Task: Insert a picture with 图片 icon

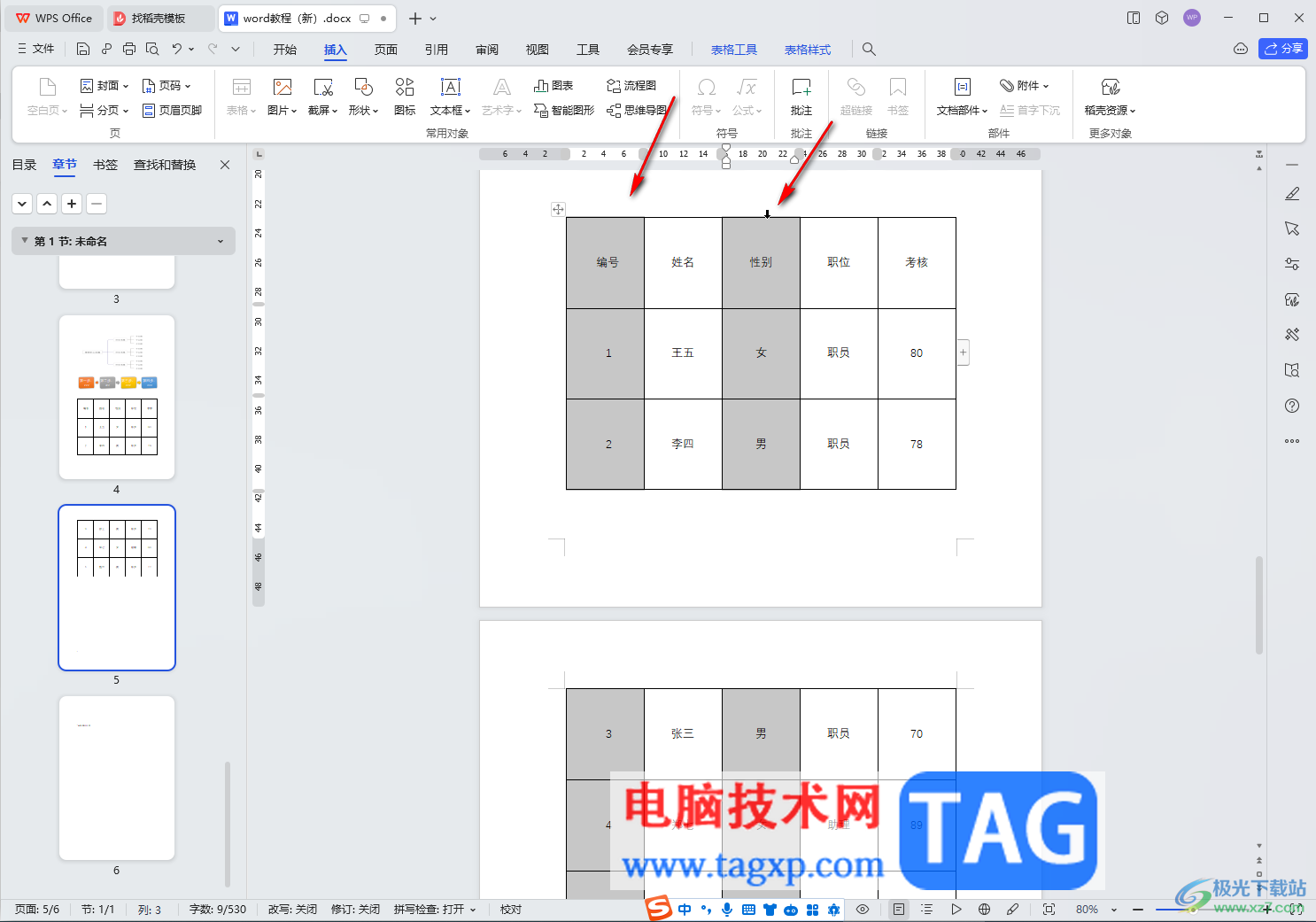Action: click(282, 97)
